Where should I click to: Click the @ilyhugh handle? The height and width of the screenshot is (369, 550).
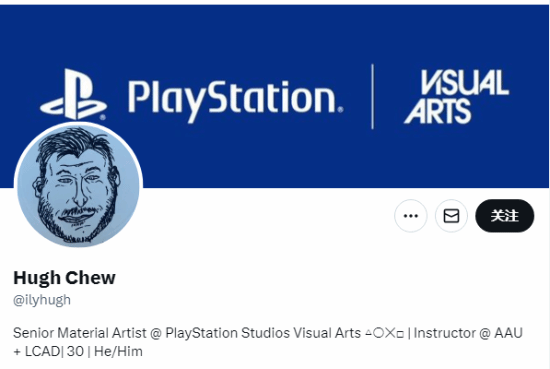[42, 300]
